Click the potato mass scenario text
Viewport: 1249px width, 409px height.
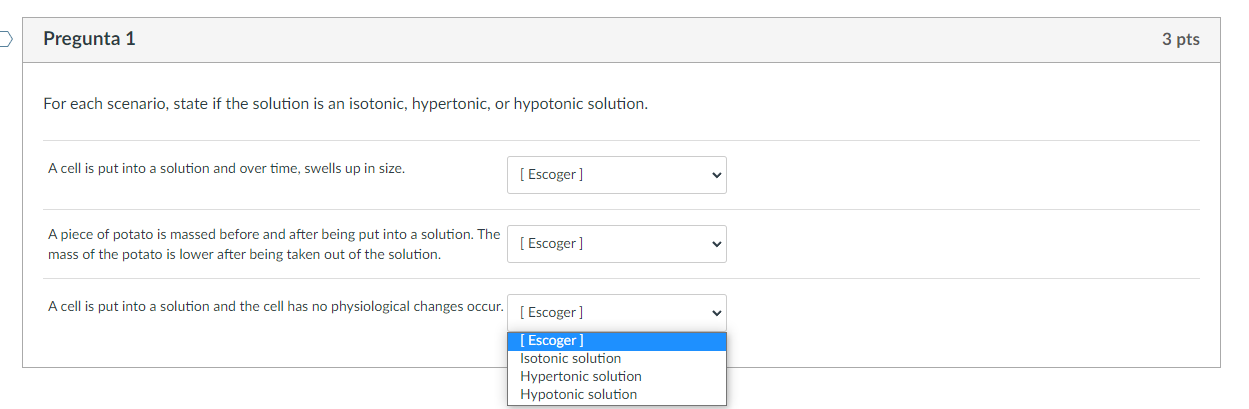(273, 244)
